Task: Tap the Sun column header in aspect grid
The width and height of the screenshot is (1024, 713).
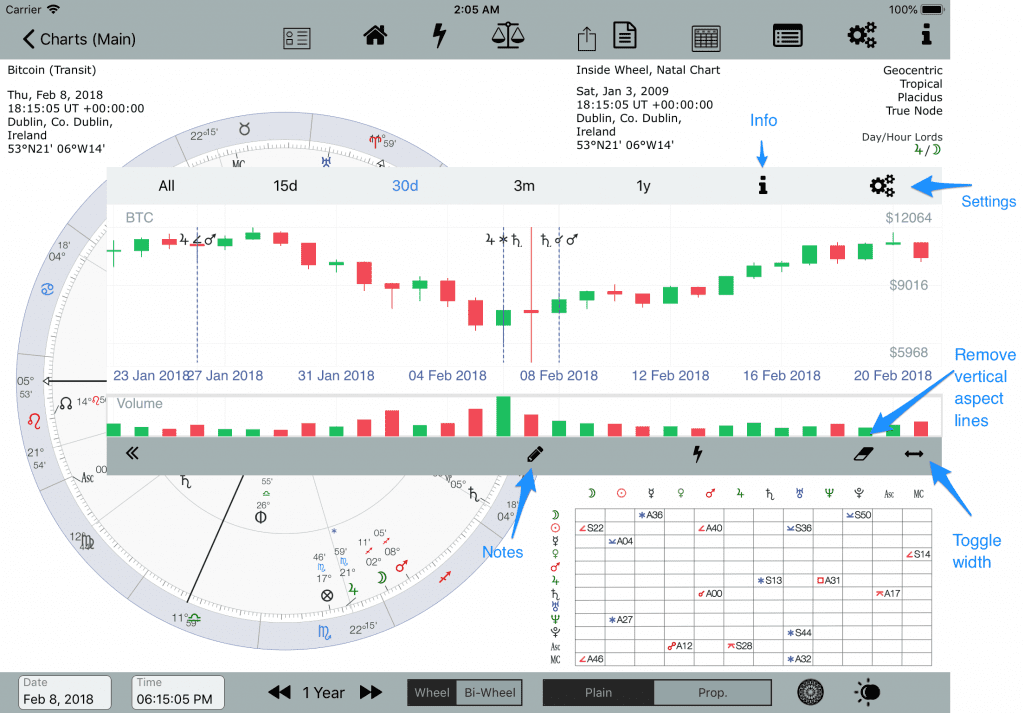Action: pos(621,494)
